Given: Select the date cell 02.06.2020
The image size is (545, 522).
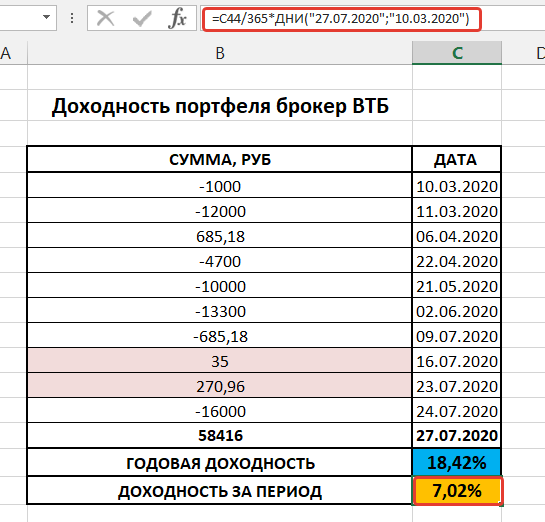Looking at the screenshot, I should [x=456, y=310].
